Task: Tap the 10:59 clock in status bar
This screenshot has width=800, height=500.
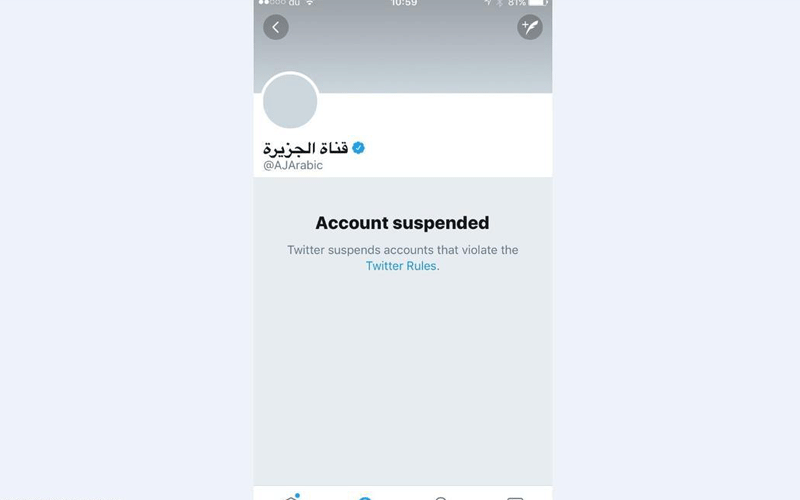Action: pos(404,3)
